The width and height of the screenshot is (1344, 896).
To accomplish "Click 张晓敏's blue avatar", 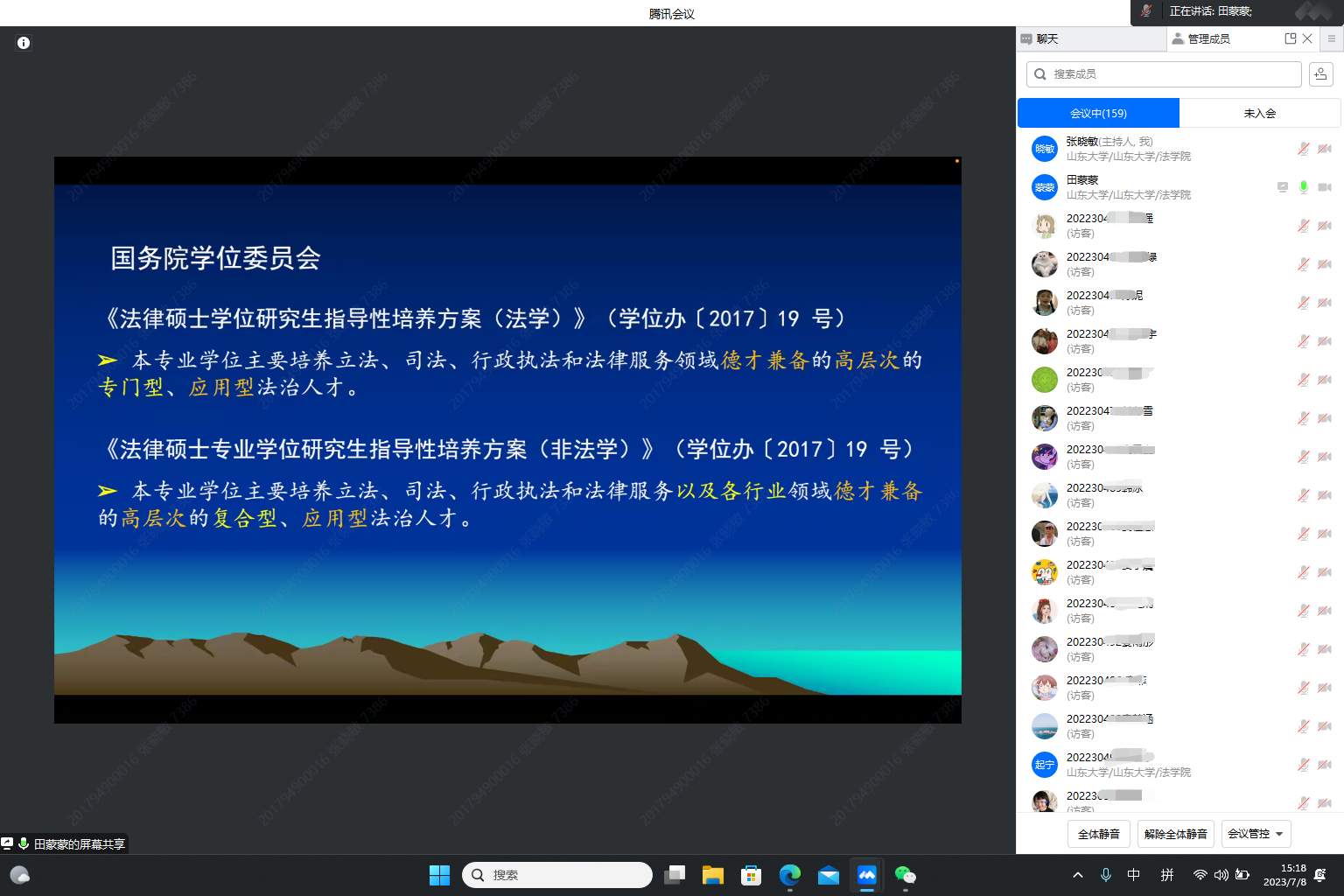I will [1045, 149].
